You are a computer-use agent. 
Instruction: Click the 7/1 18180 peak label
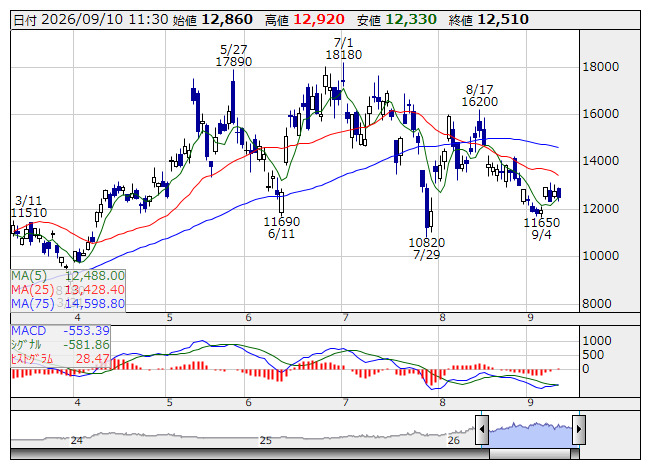pyautogui.click(x=344, y=49)
